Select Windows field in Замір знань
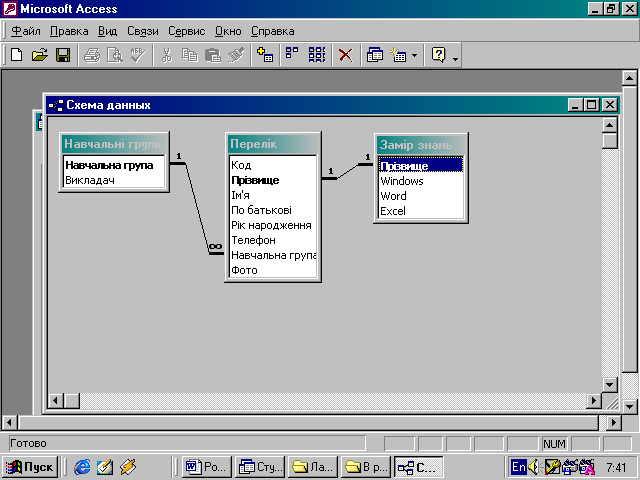Viewport: 640px width, 480px height. (x=421, y=181)
